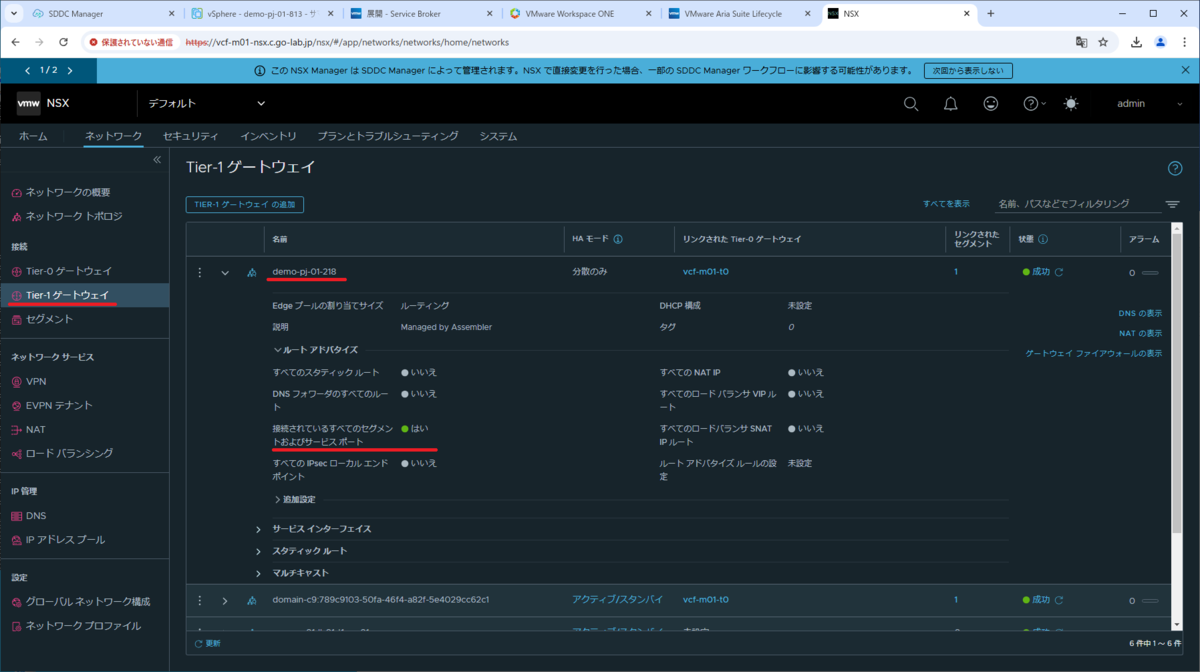The image size is (1200, 672).
Task: Click the topology icon beside domain-c9 gateway
Action: [x=251, y=600]
